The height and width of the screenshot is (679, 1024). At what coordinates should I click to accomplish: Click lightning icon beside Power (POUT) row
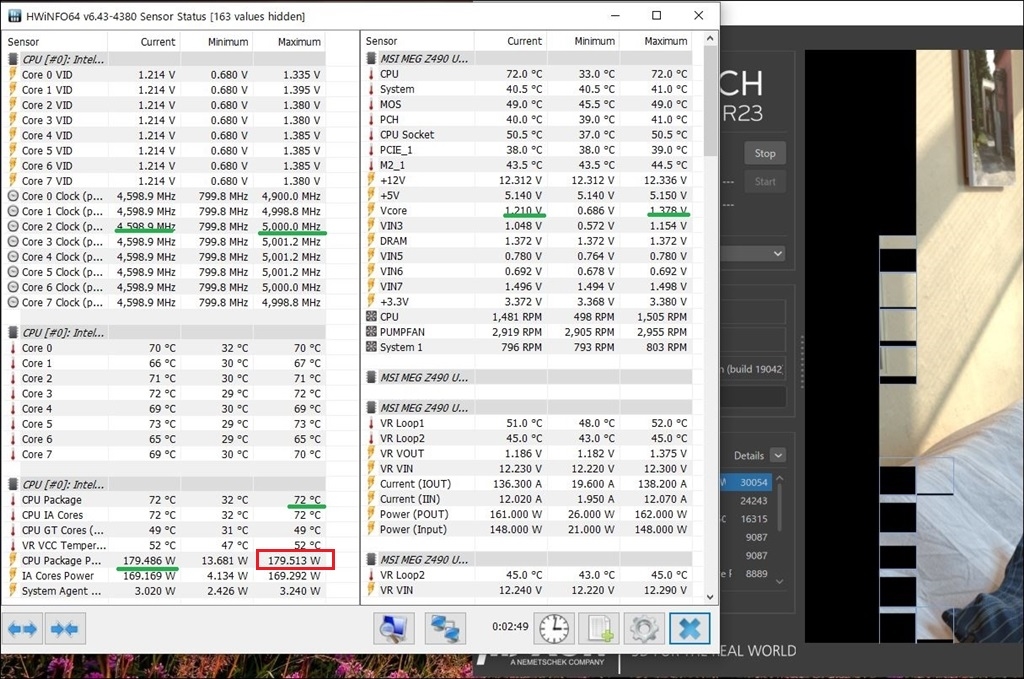pos(371,514)
